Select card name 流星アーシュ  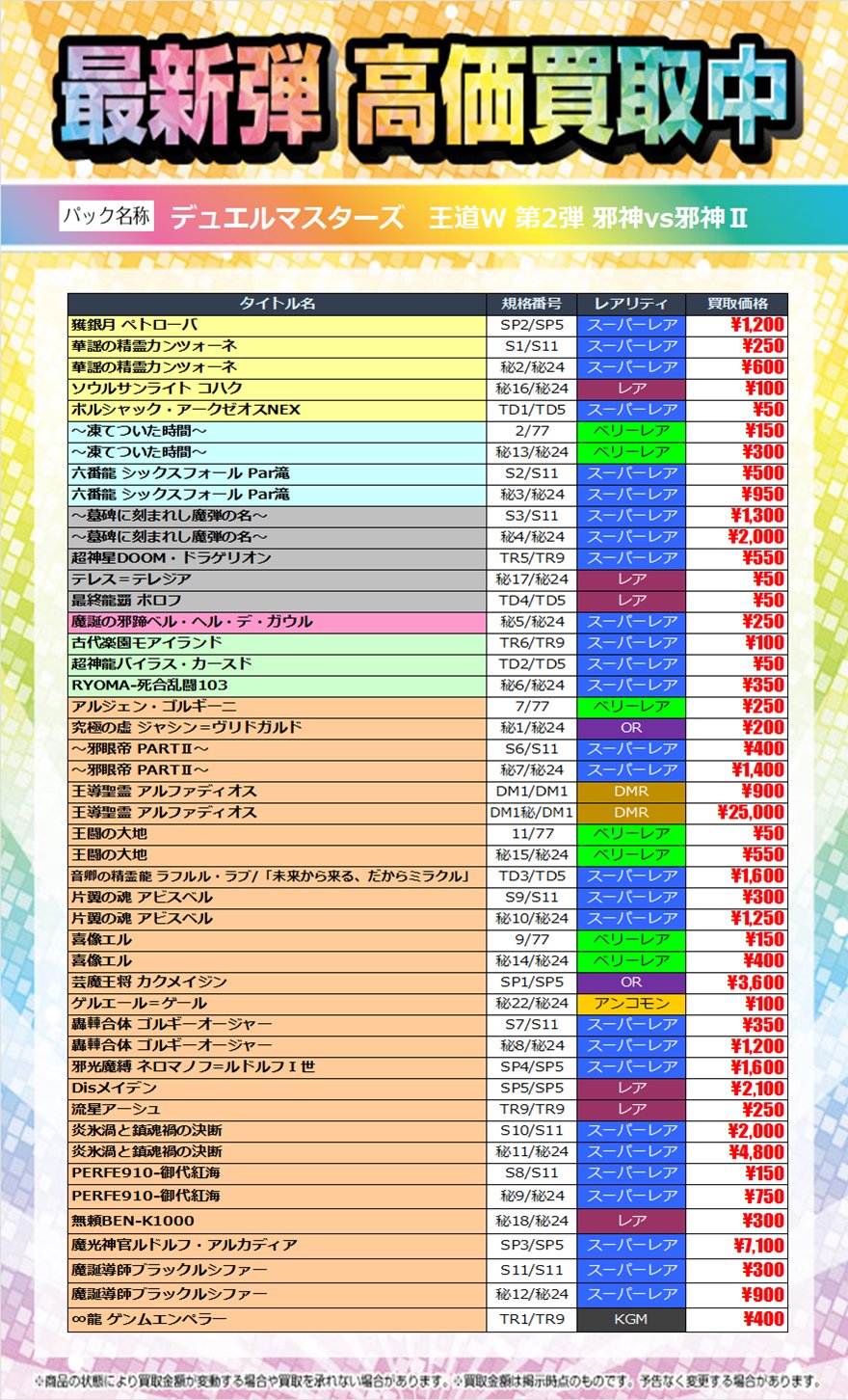tap(116, 1110)
